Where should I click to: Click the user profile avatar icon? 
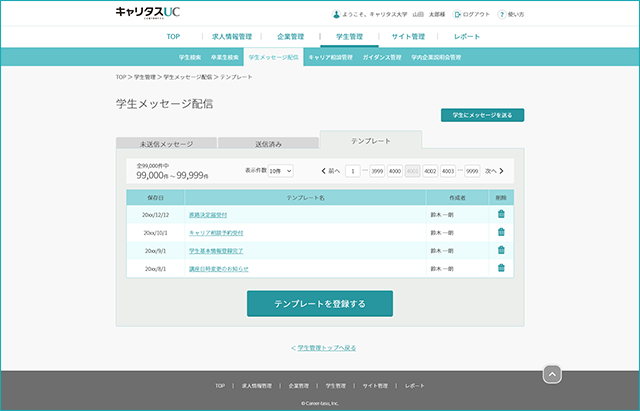(336, 14)
